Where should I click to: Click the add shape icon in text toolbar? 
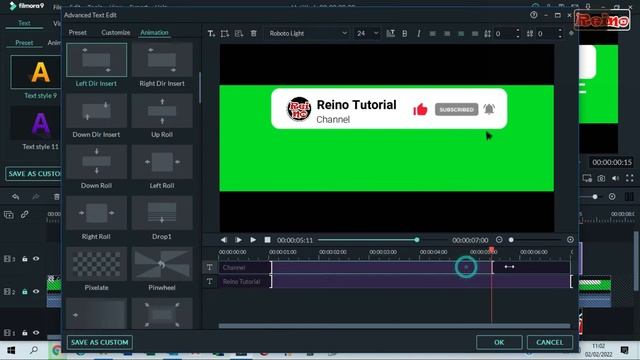click(239, 33)
